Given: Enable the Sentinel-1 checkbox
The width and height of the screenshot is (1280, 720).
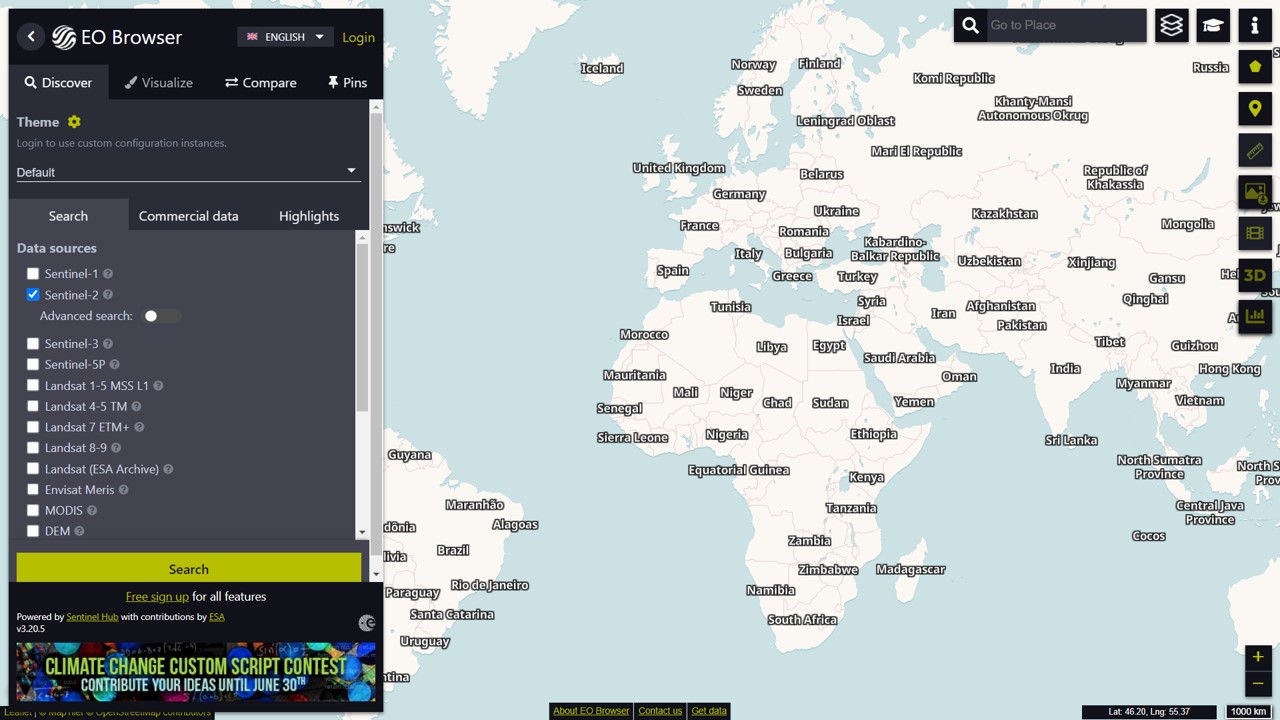Looking at the screenshot, I should tap(33, 274).
